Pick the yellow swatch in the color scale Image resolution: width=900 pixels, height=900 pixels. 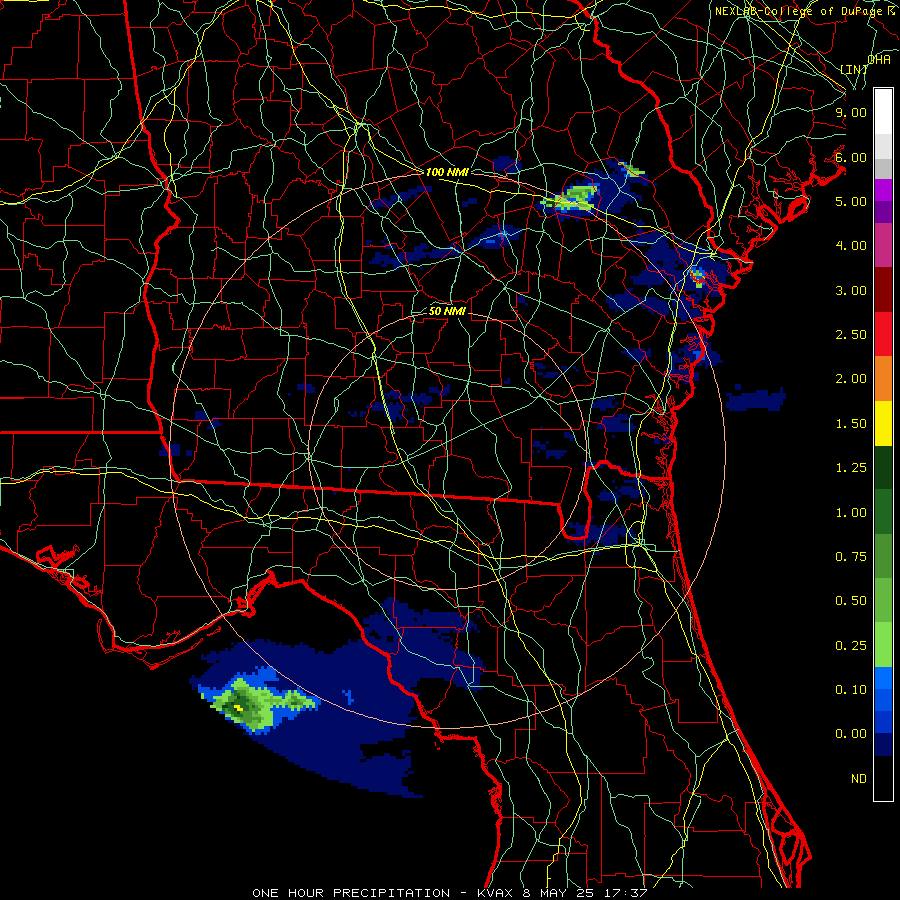(883, 423)
